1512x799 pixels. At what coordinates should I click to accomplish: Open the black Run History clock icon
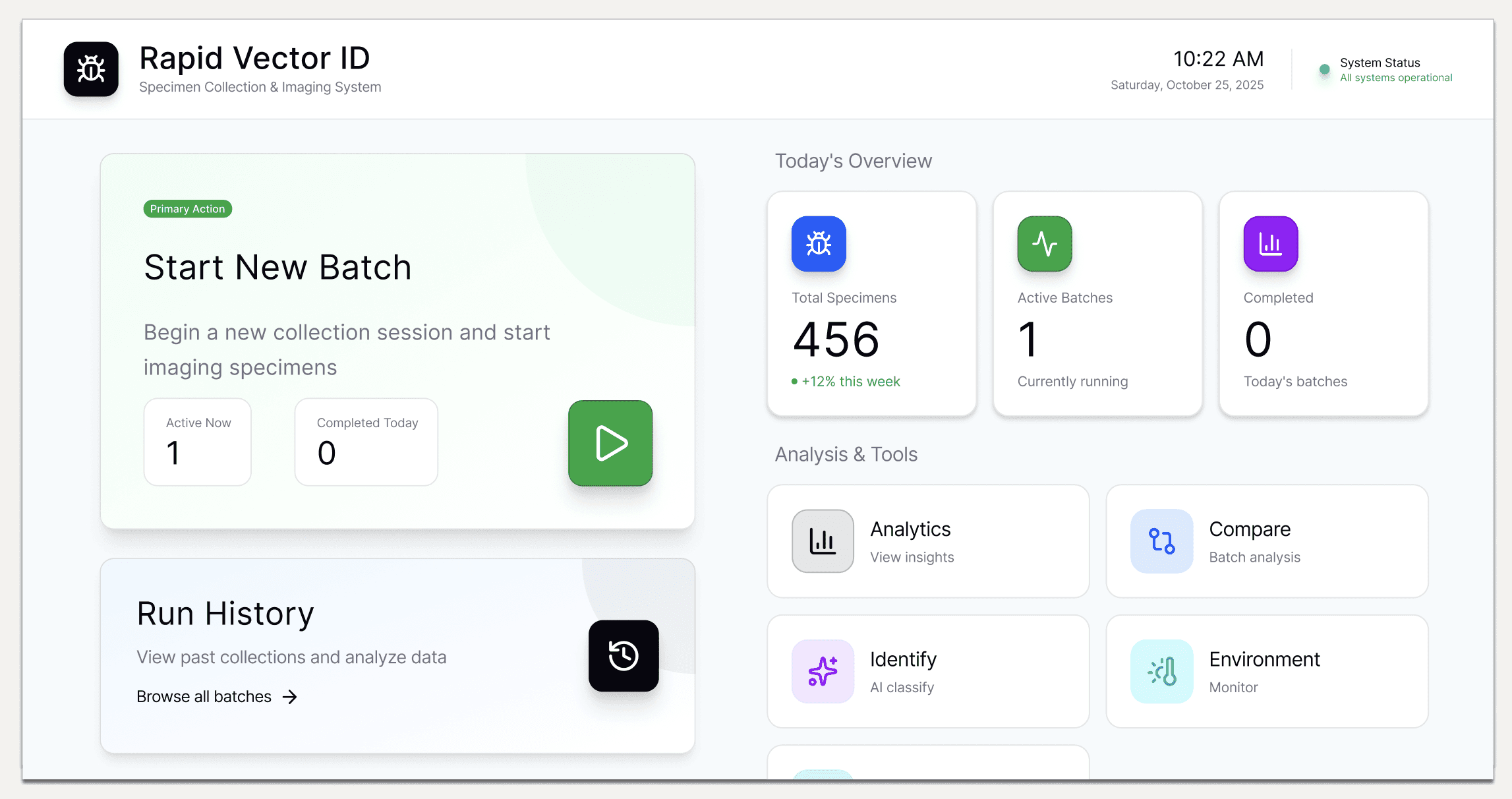[623, 655]
